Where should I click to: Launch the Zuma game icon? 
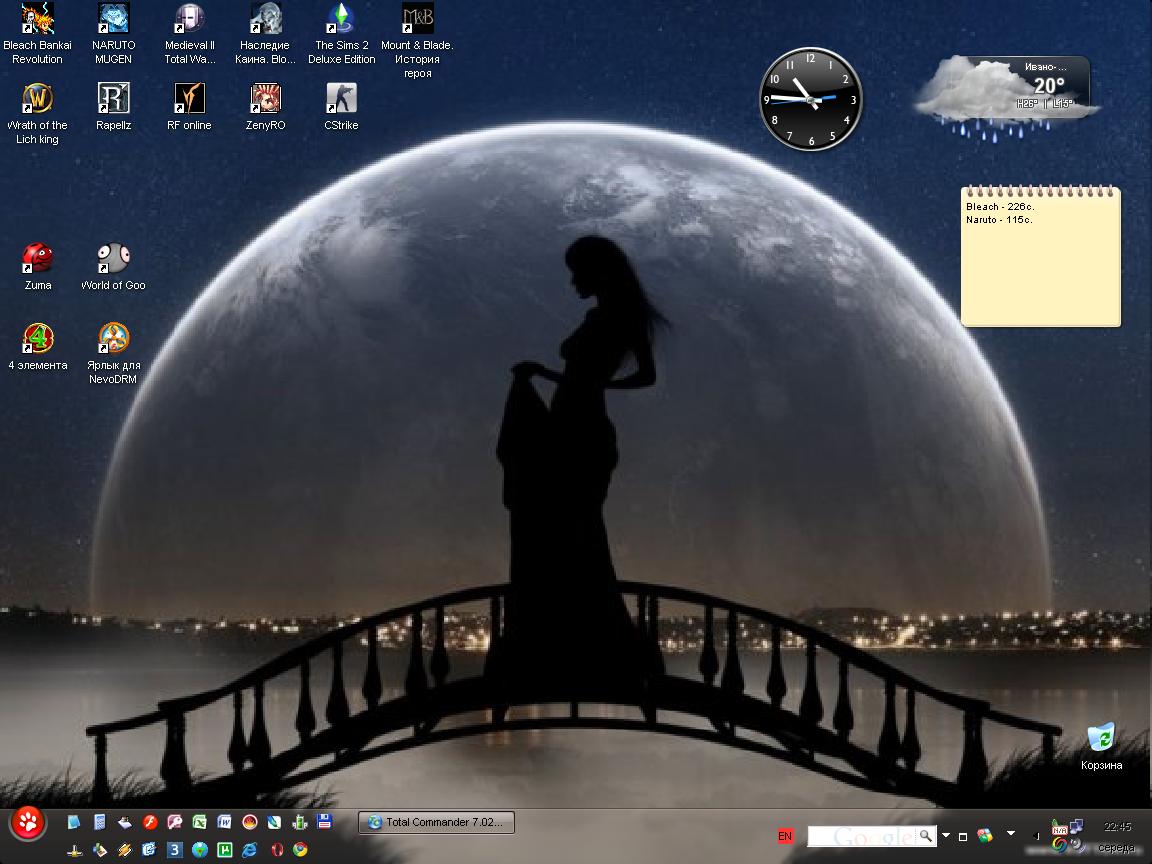coord(38,259)
